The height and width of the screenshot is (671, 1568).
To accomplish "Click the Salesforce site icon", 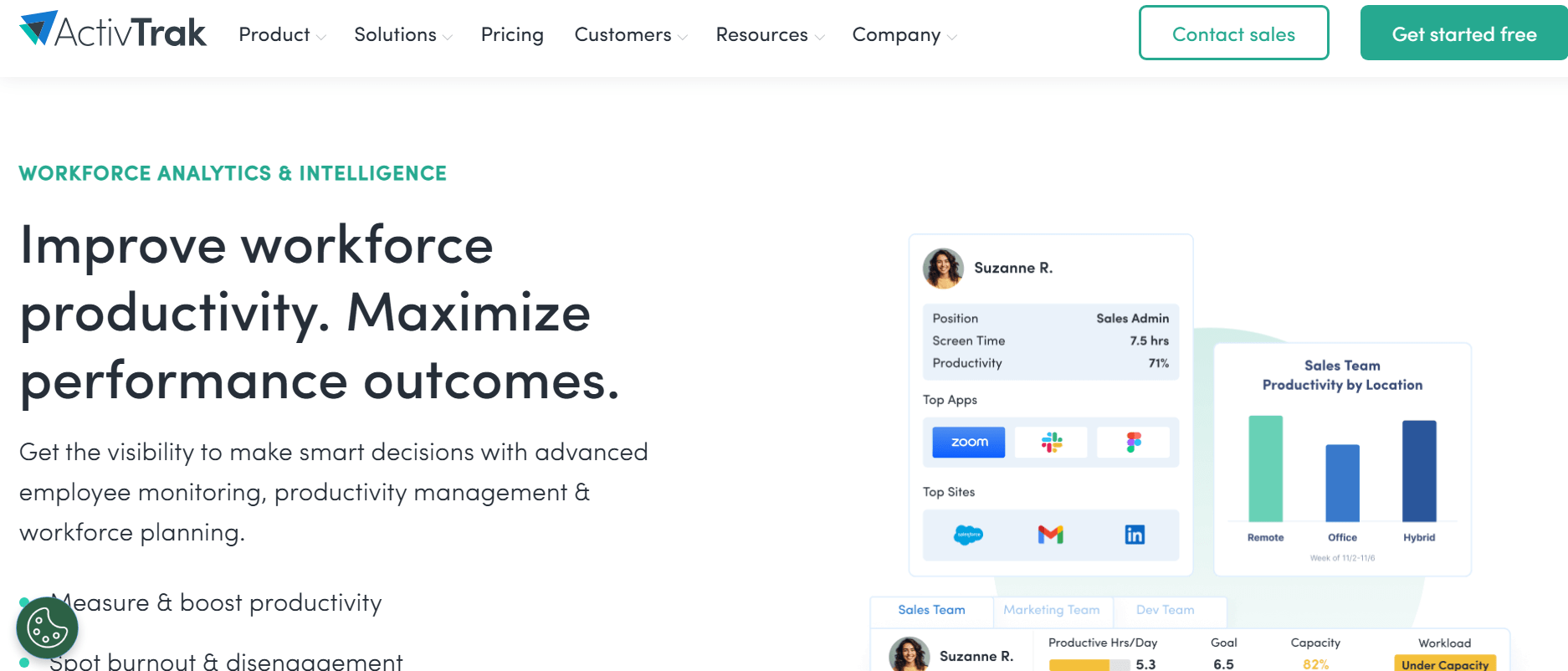I will click(x=968, y=535).
